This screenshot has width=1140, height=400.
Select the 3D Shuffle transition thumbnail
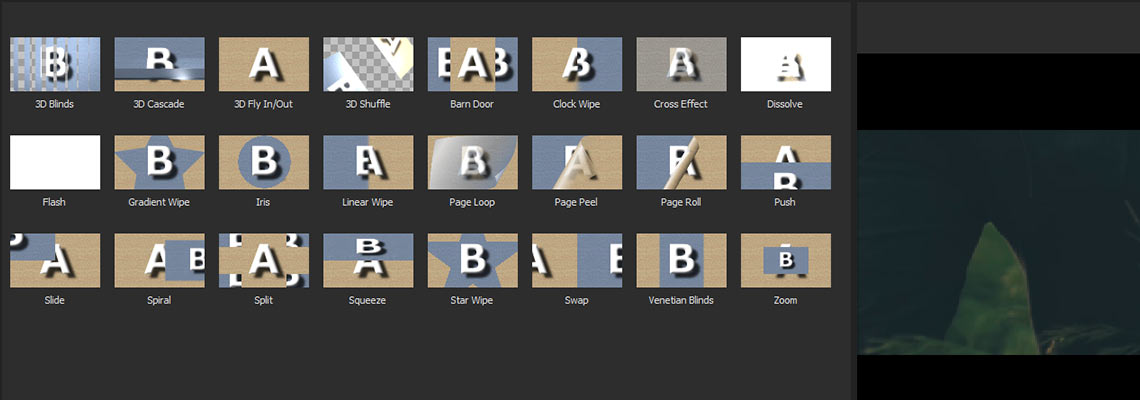tap(368, 64)
